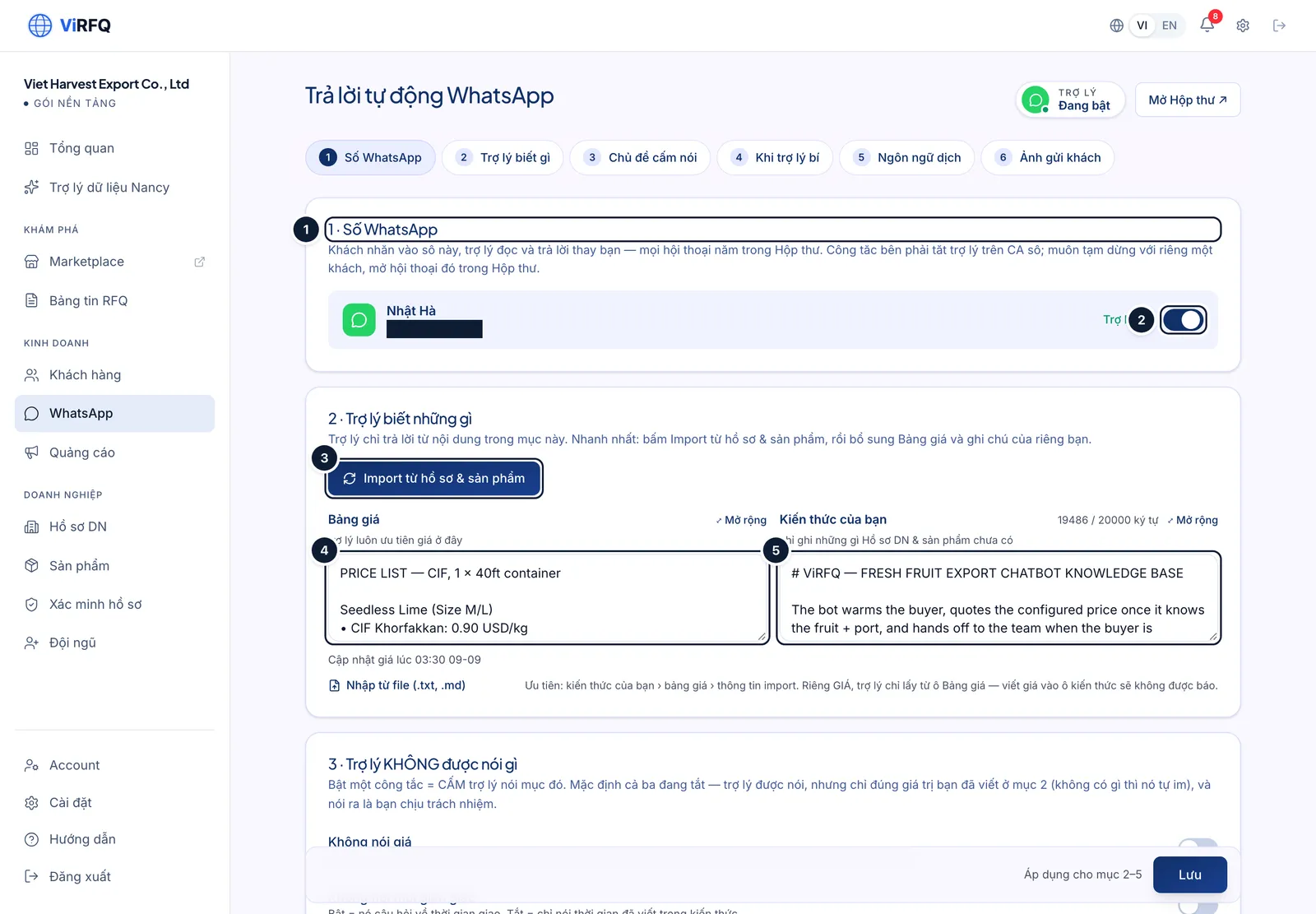Click "Cập nhật giá lúc 03:30 09-09" text
This screenshot has width=1316, height=914.
(405, 660)
